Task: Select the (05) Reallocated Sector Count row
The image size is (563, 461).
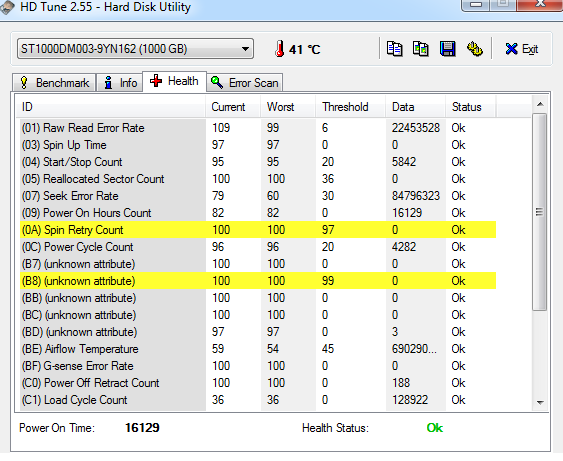Action: 258,179
